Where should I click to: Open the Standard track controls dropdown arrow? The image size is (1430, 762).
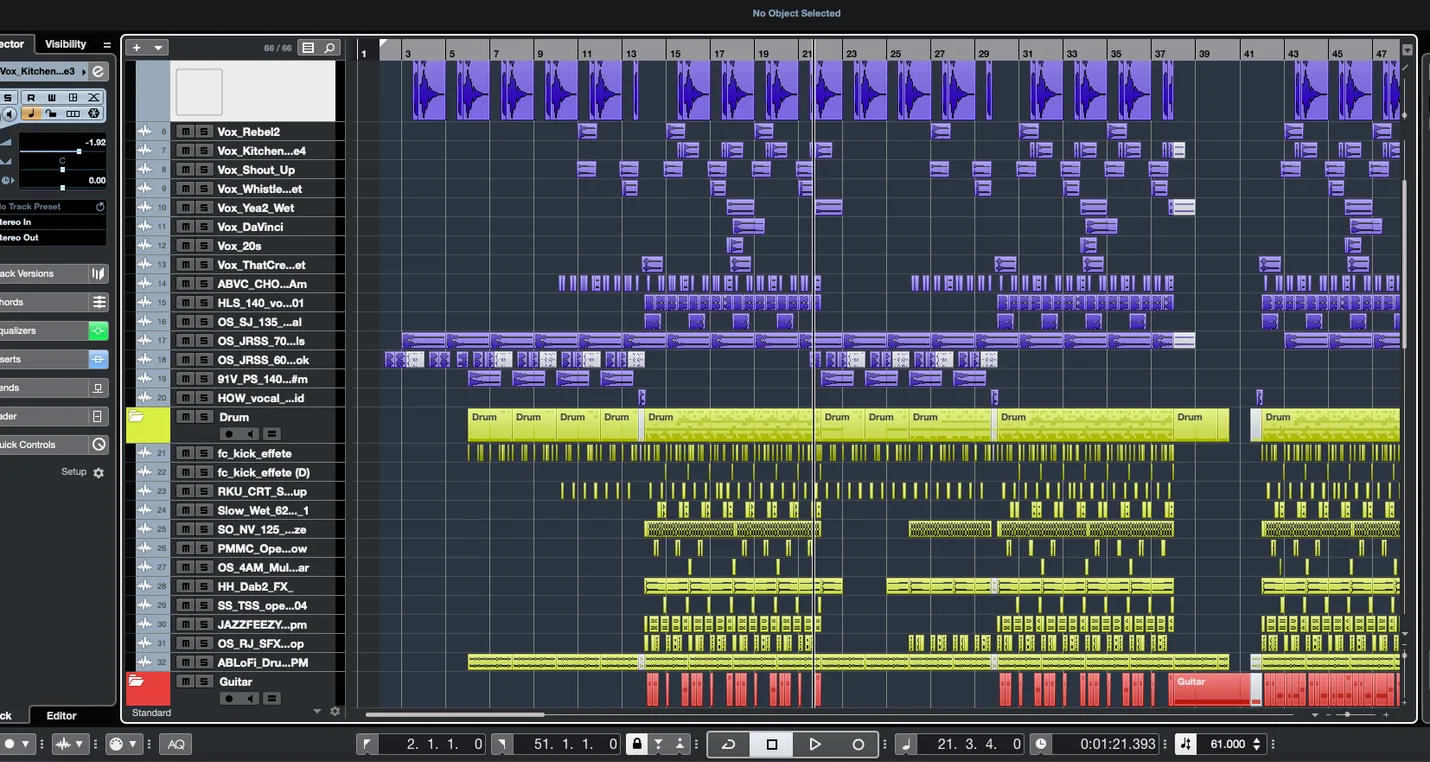[317, 712]
